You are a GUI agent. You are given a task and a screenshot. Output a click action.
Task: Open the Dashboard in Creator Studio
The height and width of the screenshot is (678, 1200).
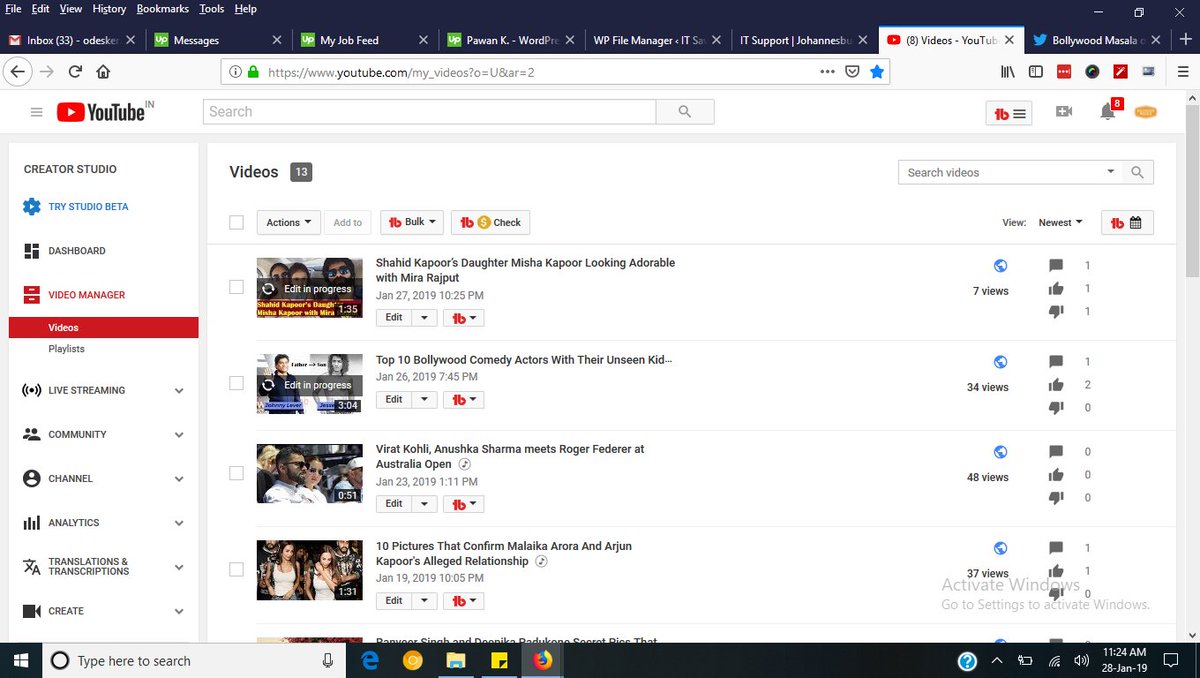77,251
